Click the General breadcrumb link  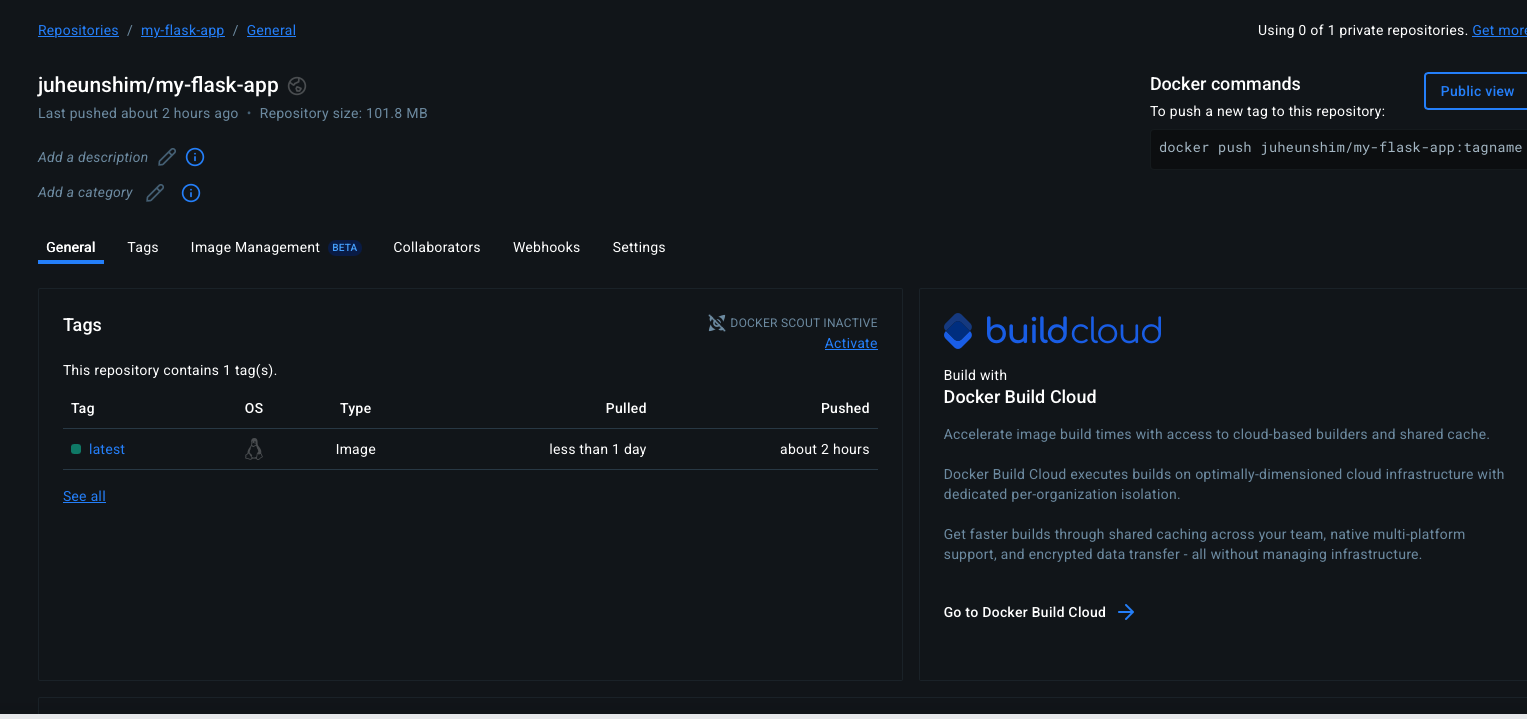click(x=271, y=30)
